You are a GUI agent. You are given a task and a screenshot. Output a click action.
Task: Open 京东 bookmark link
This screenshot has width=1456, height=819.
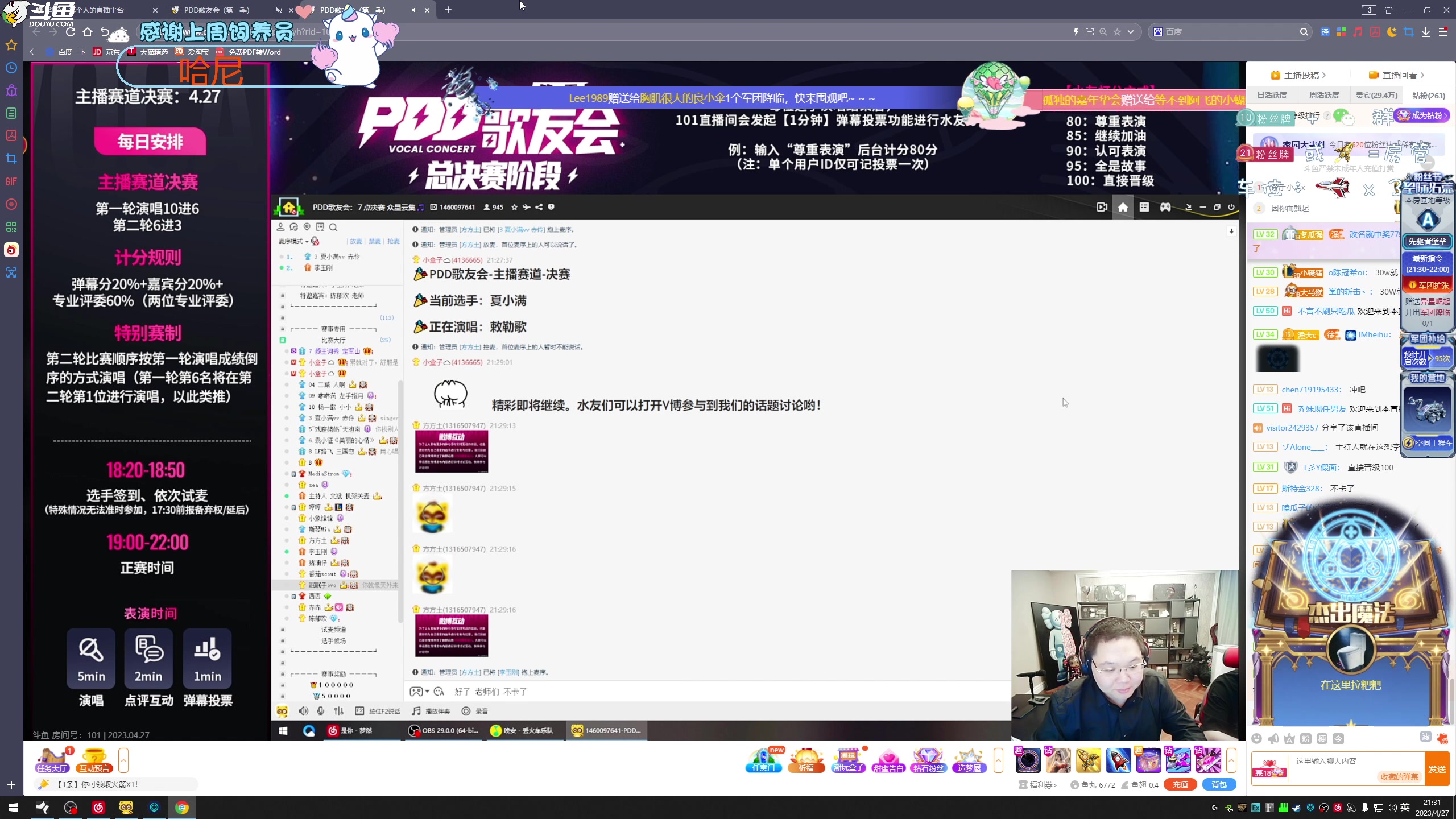[x=107, y=52]
